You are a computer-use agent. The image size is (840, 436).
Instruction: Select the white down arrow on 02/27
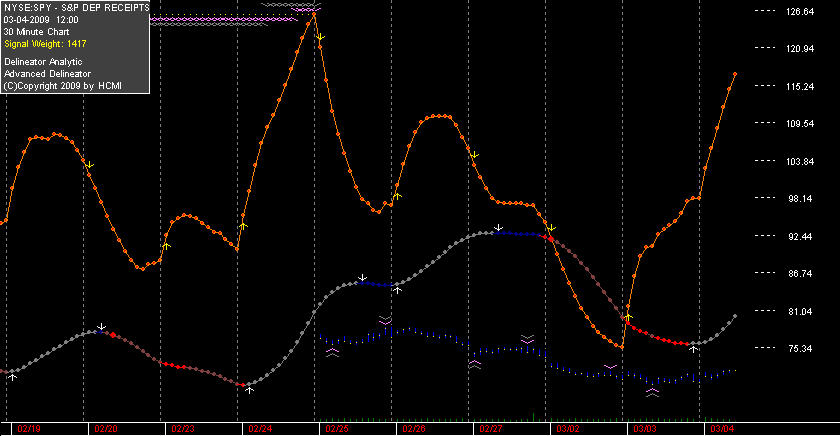(x=498, y=228)
